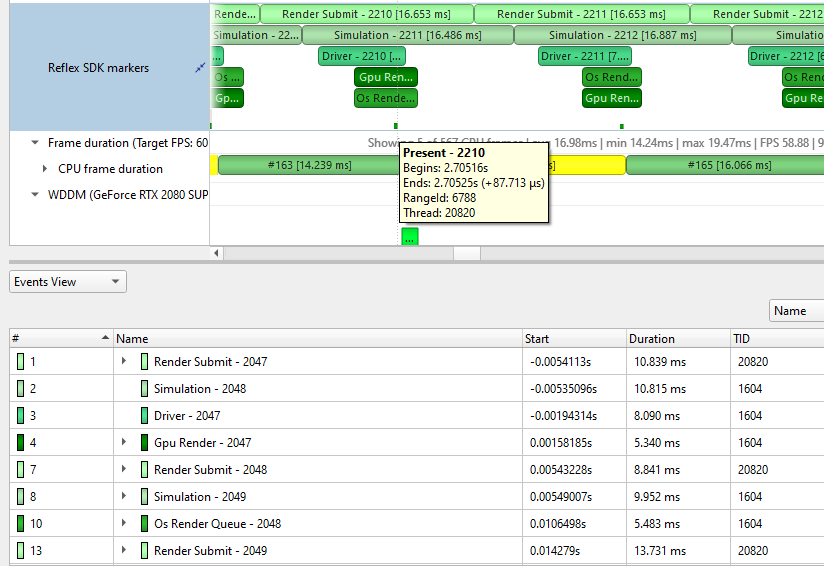Select the Render Submit - 2210 timeline range
824x566 pixels.
pos(366,14)
